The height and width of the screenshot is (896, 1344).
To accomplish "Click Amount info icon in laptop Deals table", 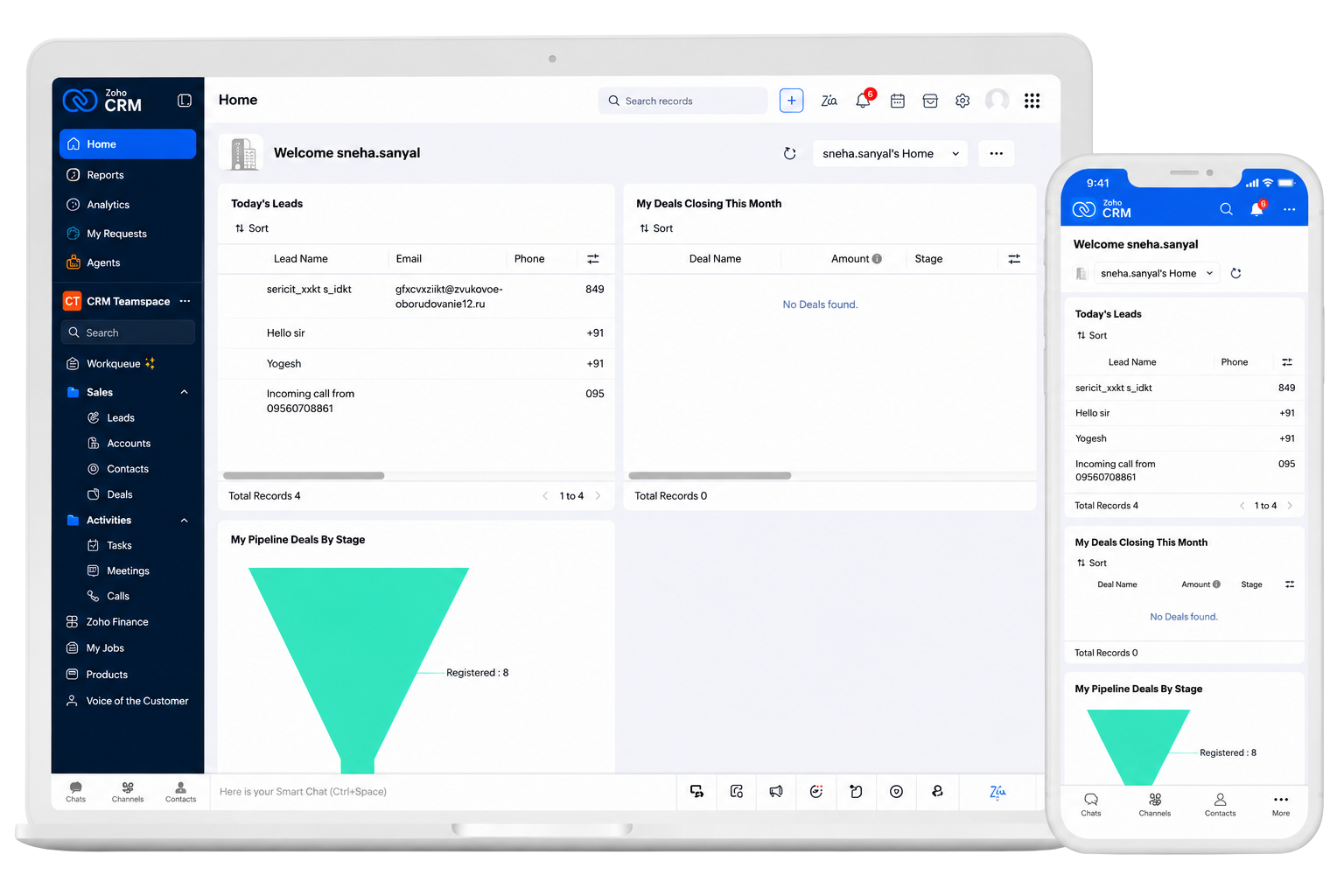I will [877, 259].
